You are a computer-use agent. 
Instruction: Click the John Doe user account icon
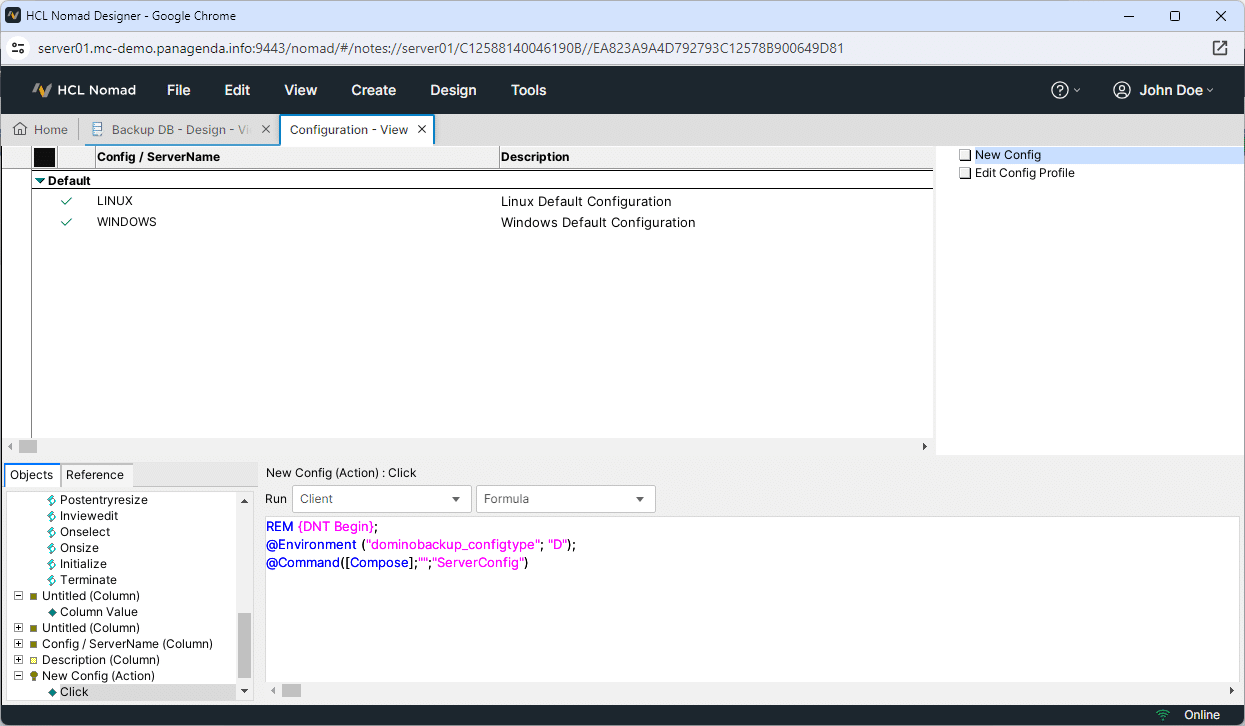coord(1121,90)
